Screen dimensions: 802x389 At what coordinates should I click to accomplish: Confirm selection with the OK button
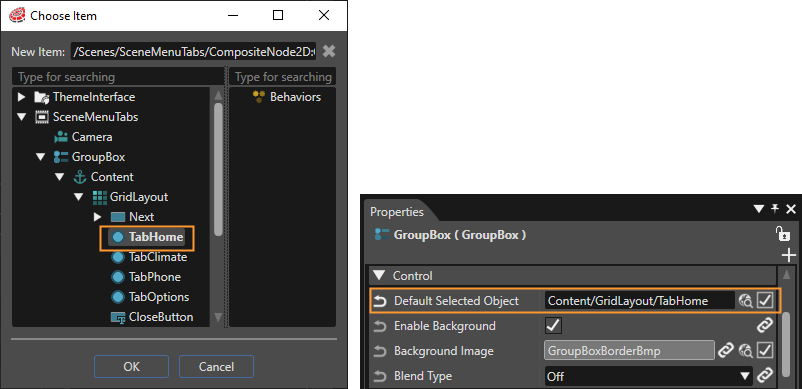pyautogui.click(x=131, y=367)
